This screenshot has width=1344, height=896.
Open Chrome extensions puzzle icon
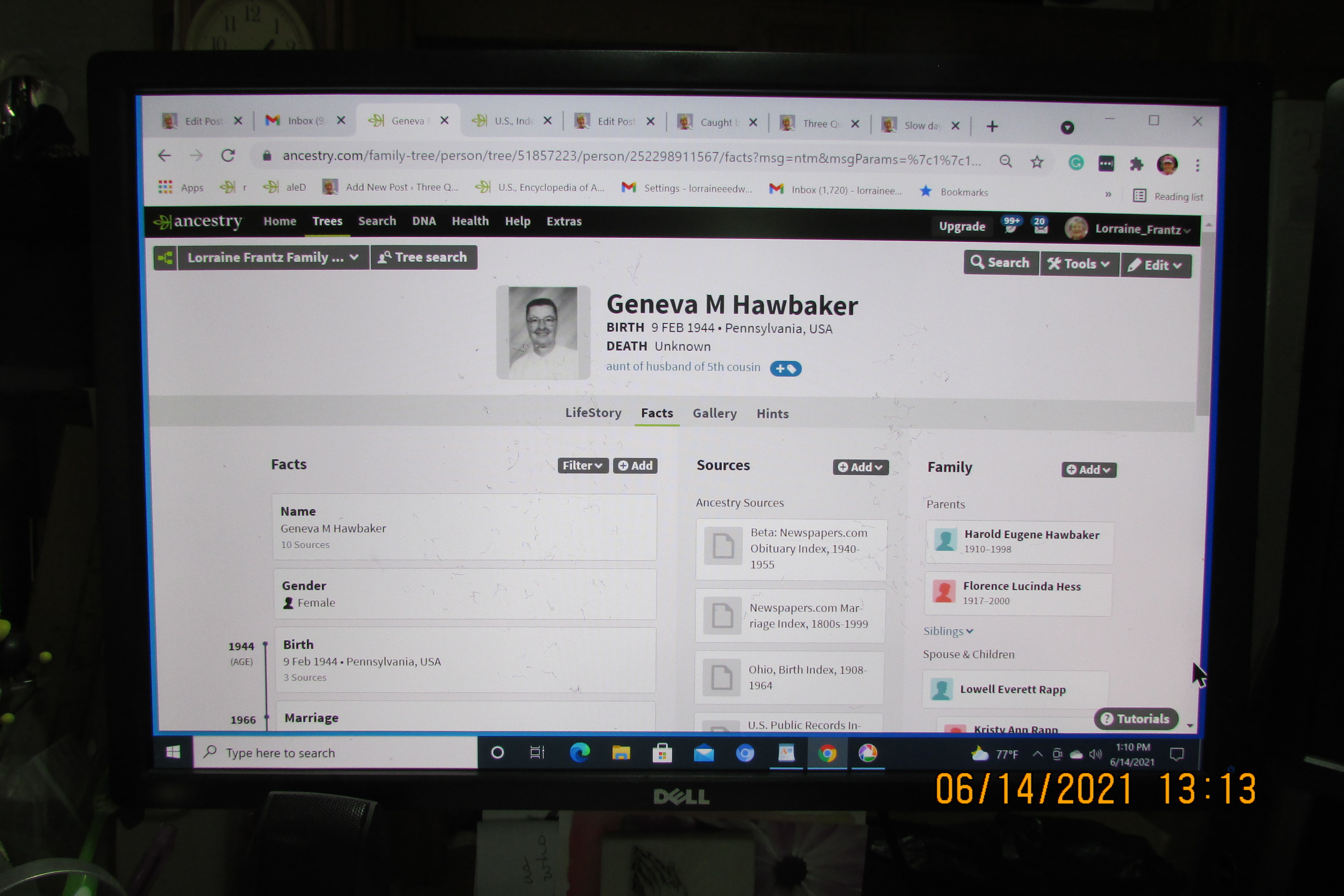[1136, 165]
